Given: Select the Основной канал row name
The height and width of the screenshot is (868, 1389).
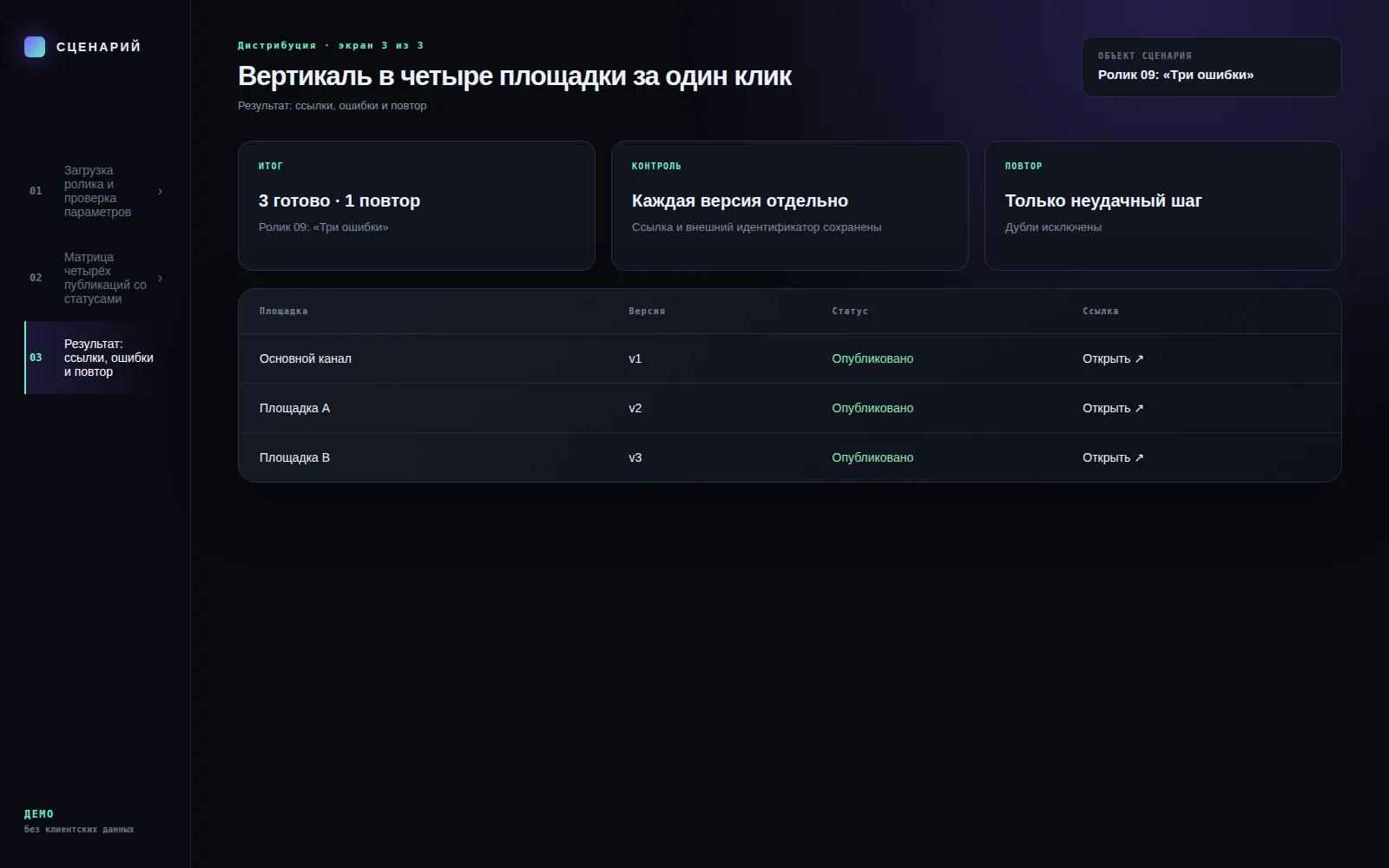Looking at the screenshot, I should point(306,358).
